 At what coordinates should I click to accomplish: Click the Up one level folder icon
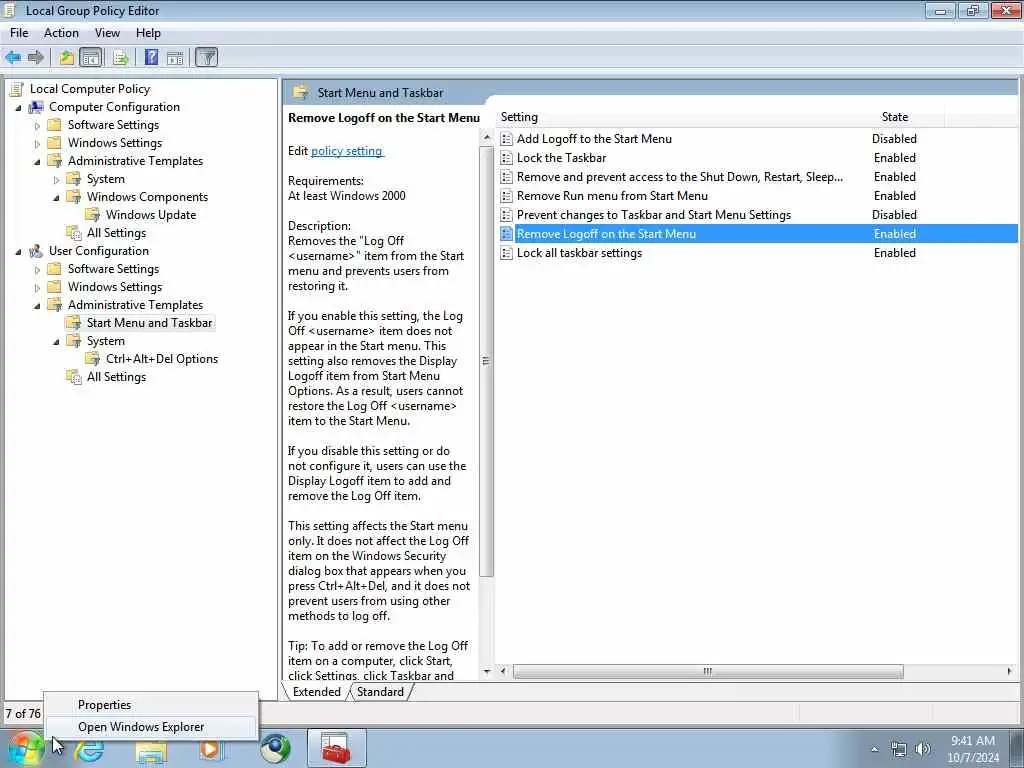click(x=66, y=57)
